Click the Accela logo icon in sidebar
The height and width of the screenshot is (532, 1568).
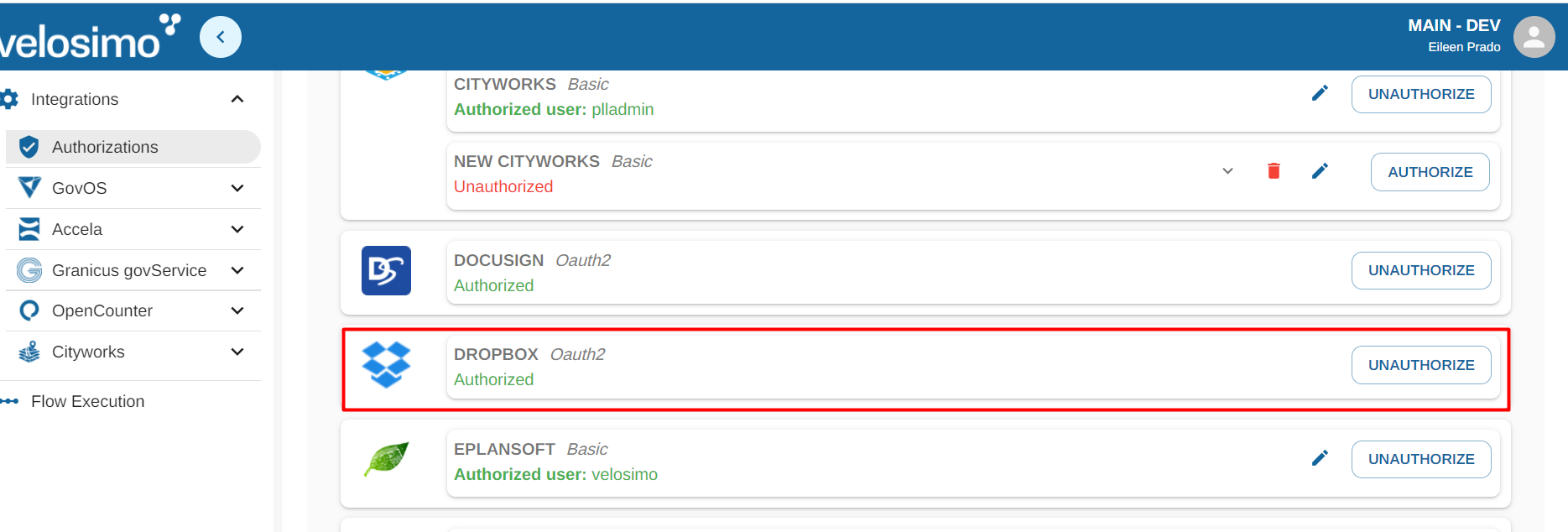pos(29,228)
